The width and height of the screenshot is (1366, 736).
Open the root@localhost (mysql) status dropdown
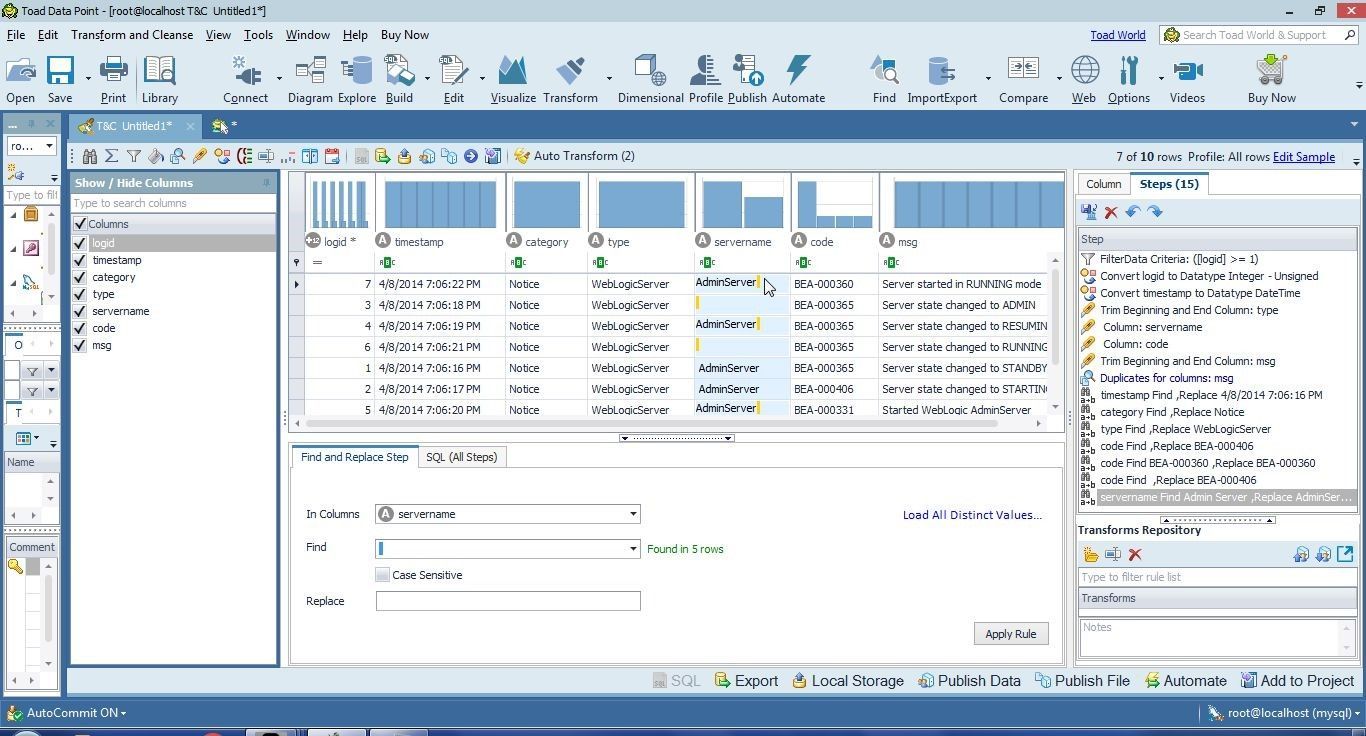pyautogui.click(x=1283, y=713)
